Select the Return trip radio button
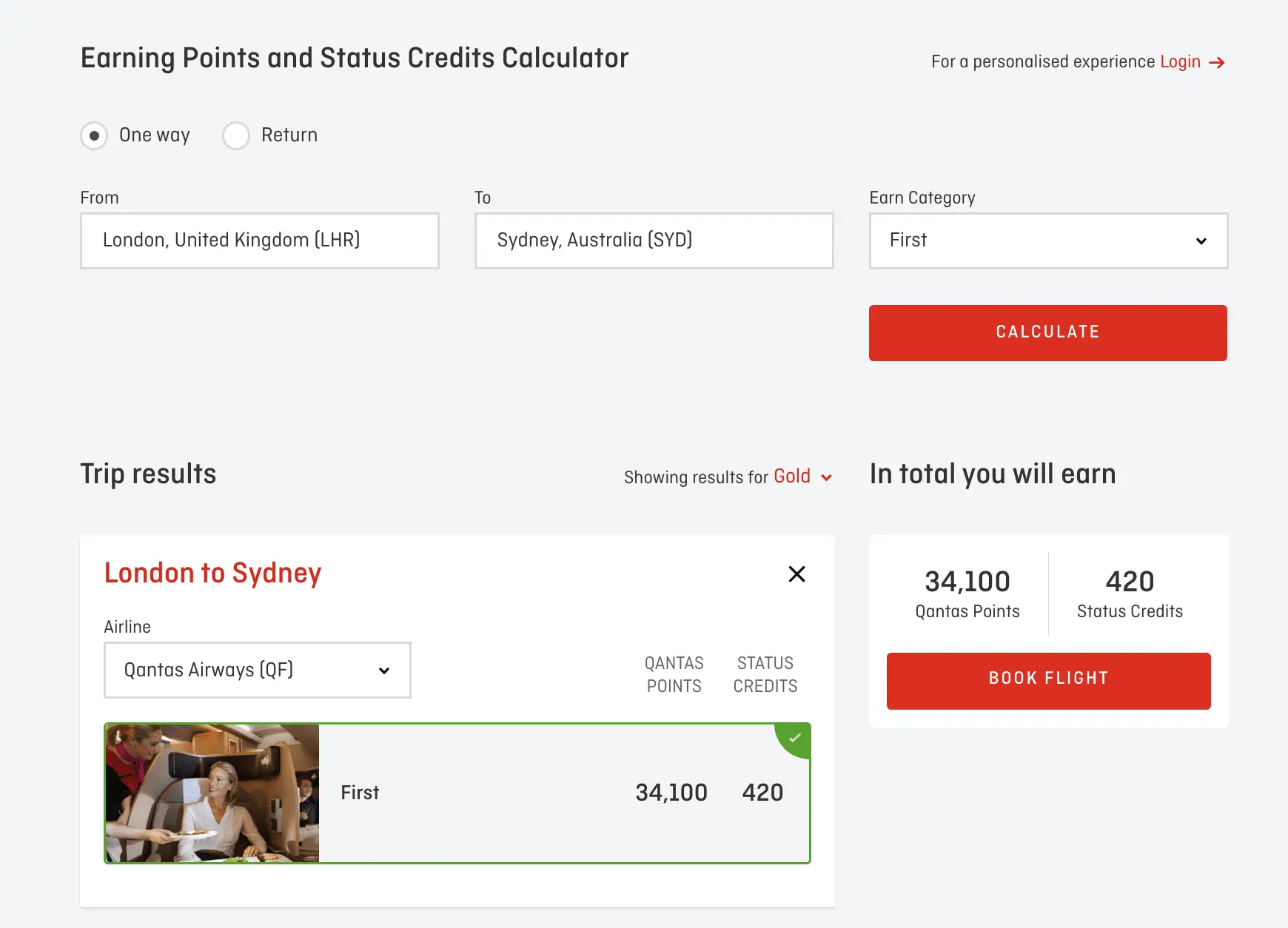 (x=236, y=135)
